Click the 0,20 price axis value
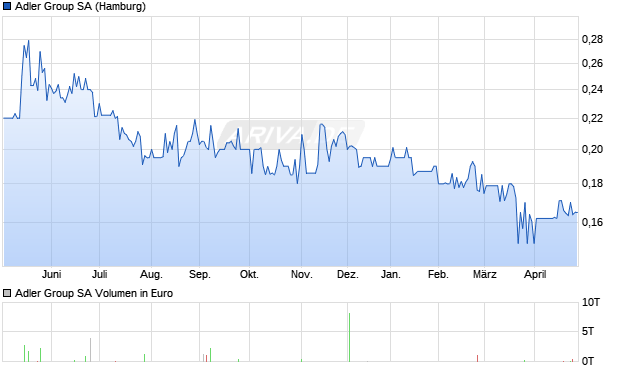The width and height of the screenshot is (620, 371). coord(592,150)
